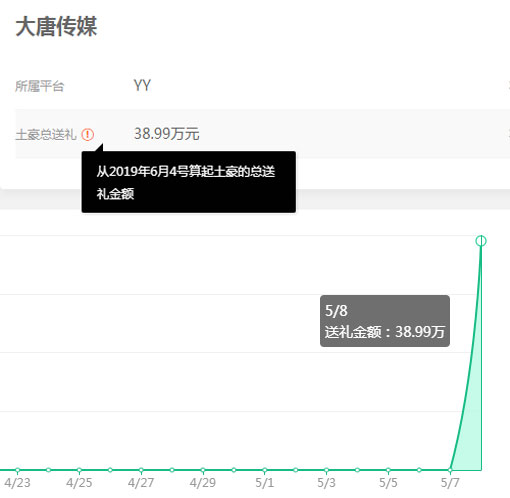The width and height of the screenshot is (510, 498).
Task: Click the 所属平台 label
Action: [x=39, y=86]
